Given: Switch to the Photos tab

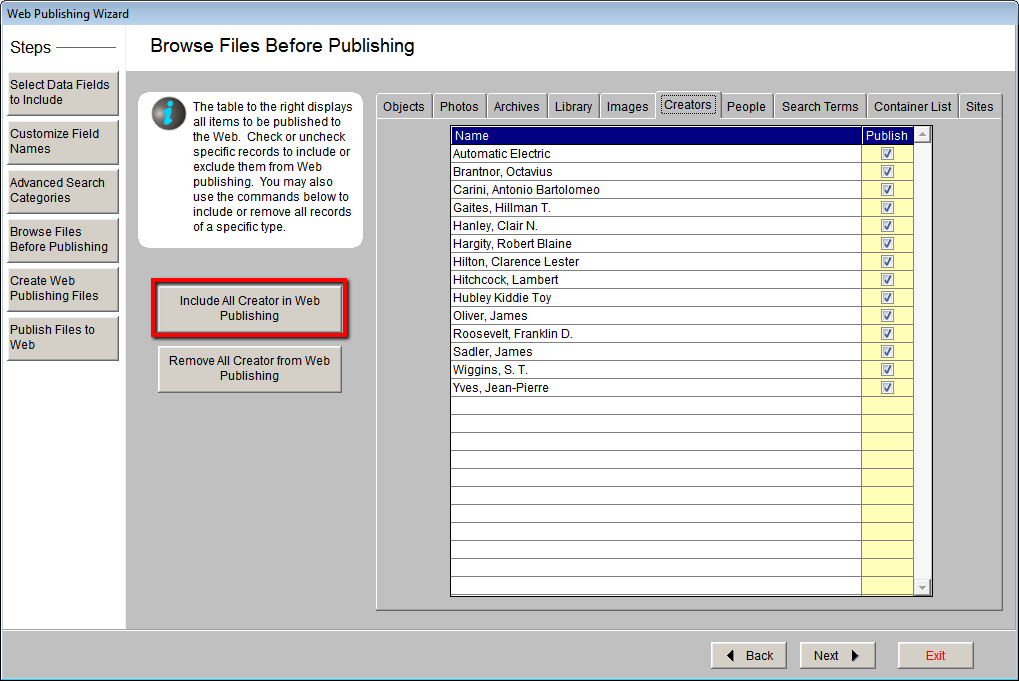Looking at the screenshot, I should (x=458, y=105).
